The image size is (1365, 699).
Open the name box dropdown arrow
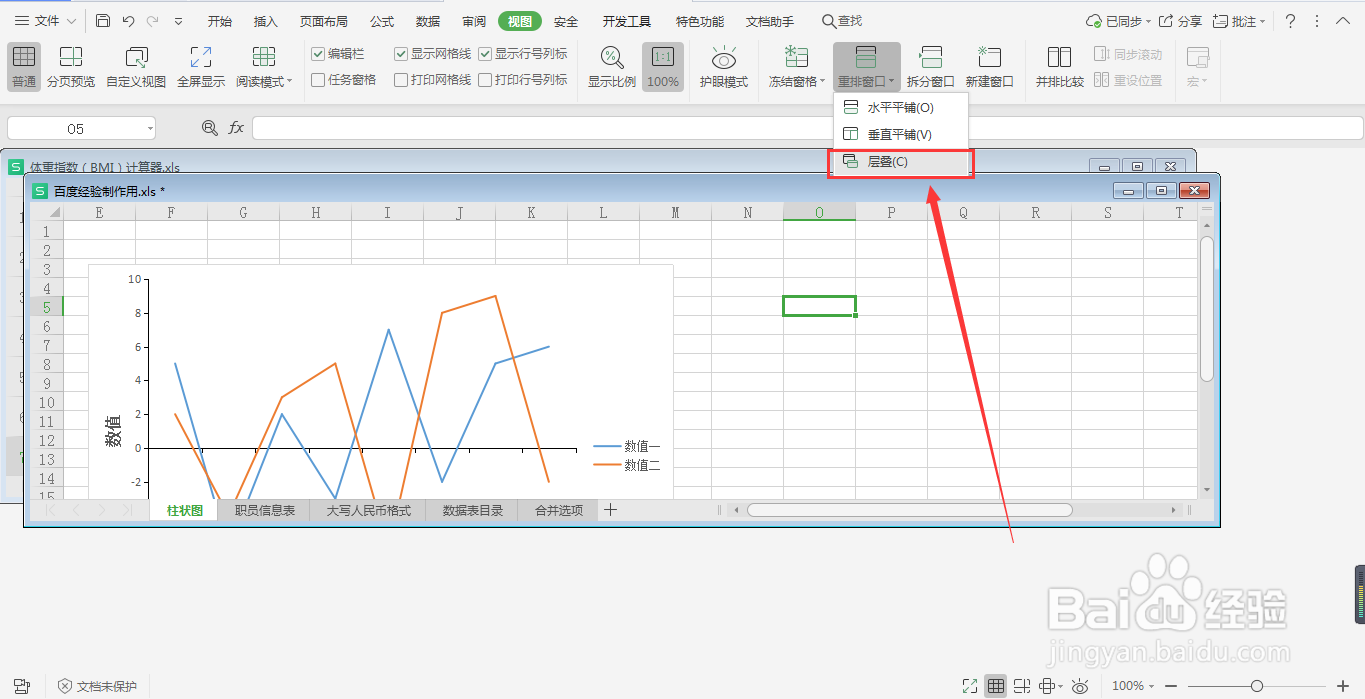pos(150,128)
